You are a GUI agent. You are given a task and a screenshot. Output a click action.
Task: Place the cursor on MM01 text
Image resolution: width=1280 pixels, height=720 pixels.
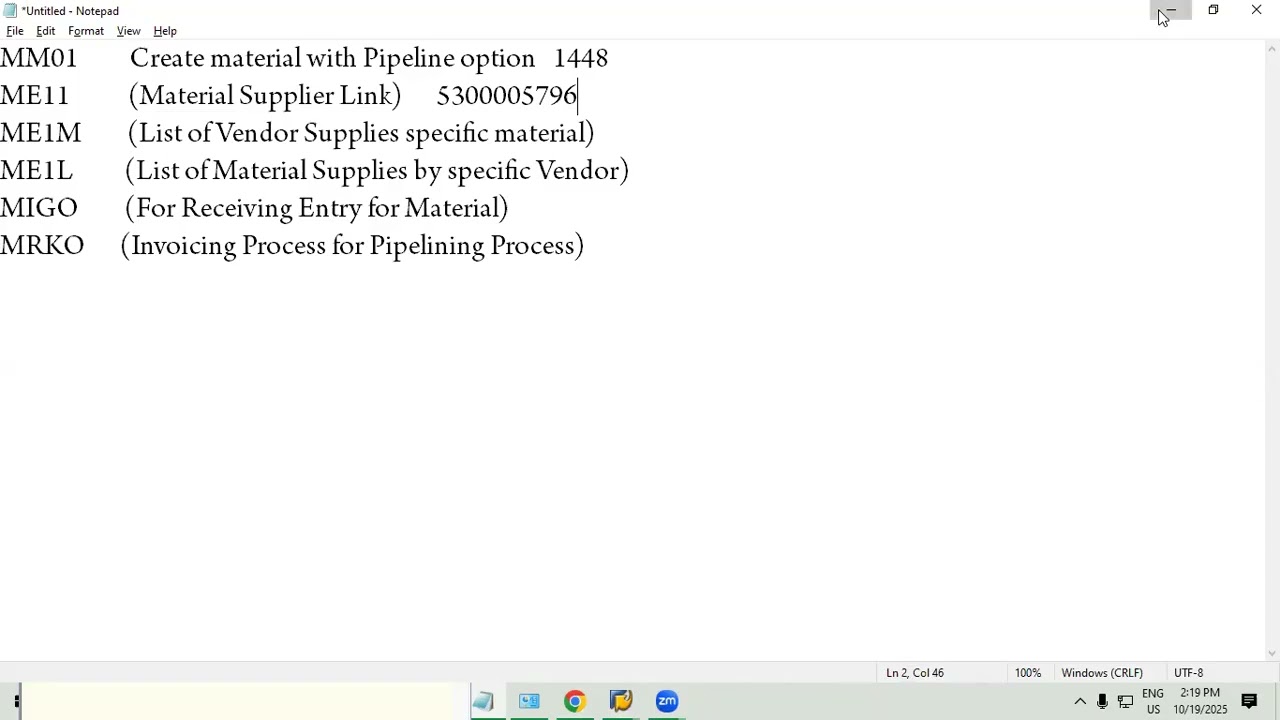pyautogui.click(x=39, y=58)
